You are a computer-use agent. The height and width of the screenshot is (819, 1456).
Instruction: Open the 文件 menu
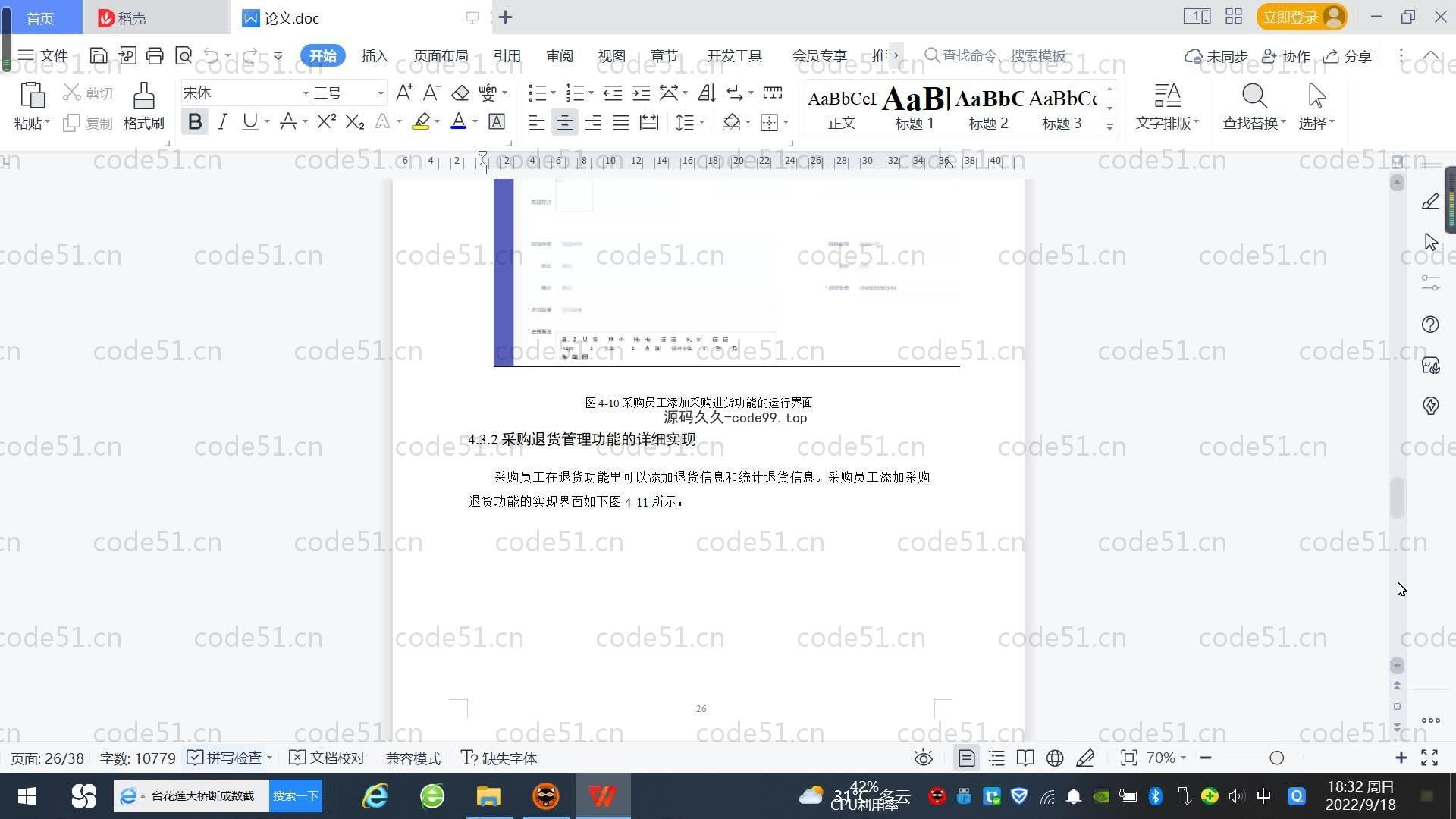42,55
